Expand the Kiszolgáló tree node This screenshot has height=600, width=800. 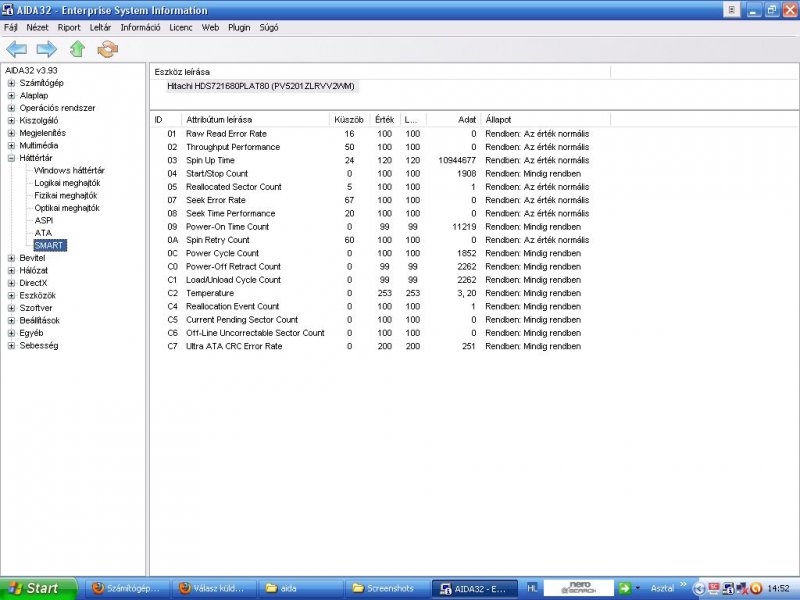11,120
